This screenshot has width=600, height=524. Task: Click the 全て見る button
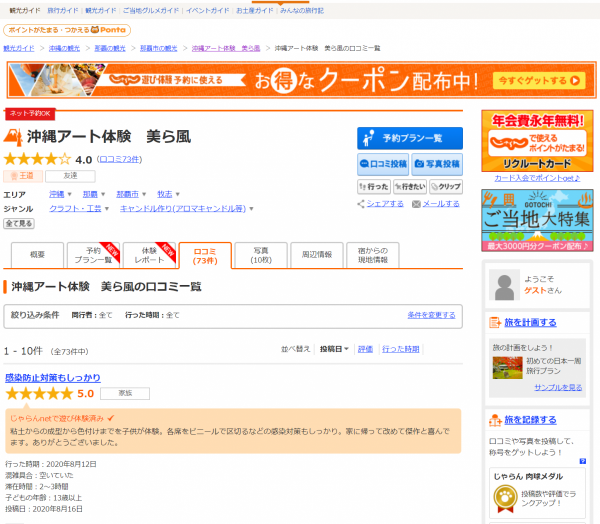[x=19, y=223]
